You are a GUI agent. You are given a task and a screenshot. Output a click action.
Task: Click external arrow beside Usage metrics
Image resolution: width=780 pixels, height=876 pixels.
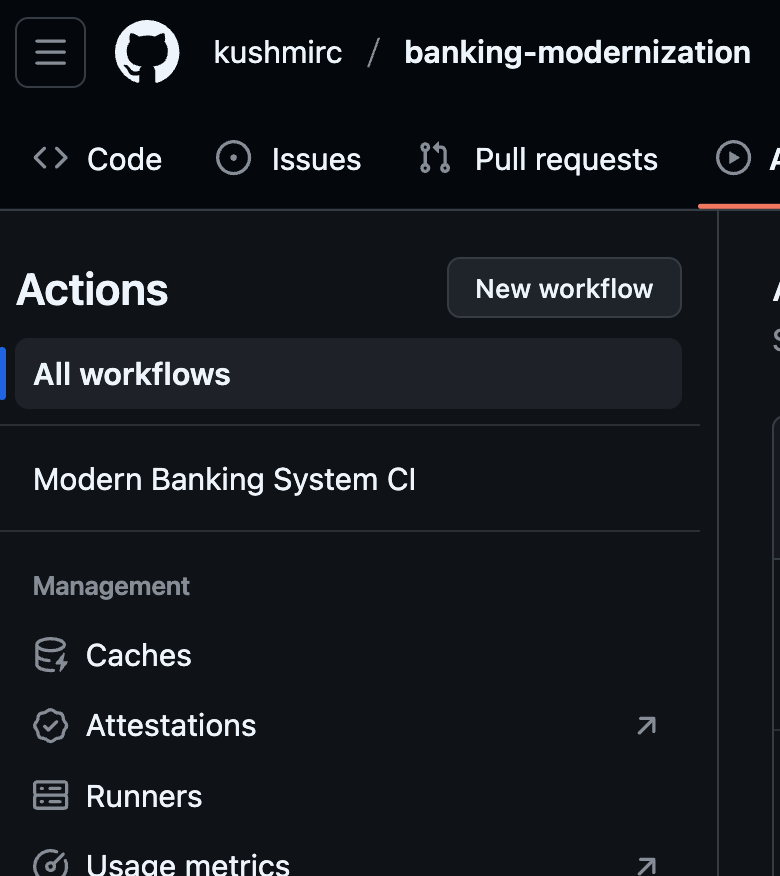[646, 865]
